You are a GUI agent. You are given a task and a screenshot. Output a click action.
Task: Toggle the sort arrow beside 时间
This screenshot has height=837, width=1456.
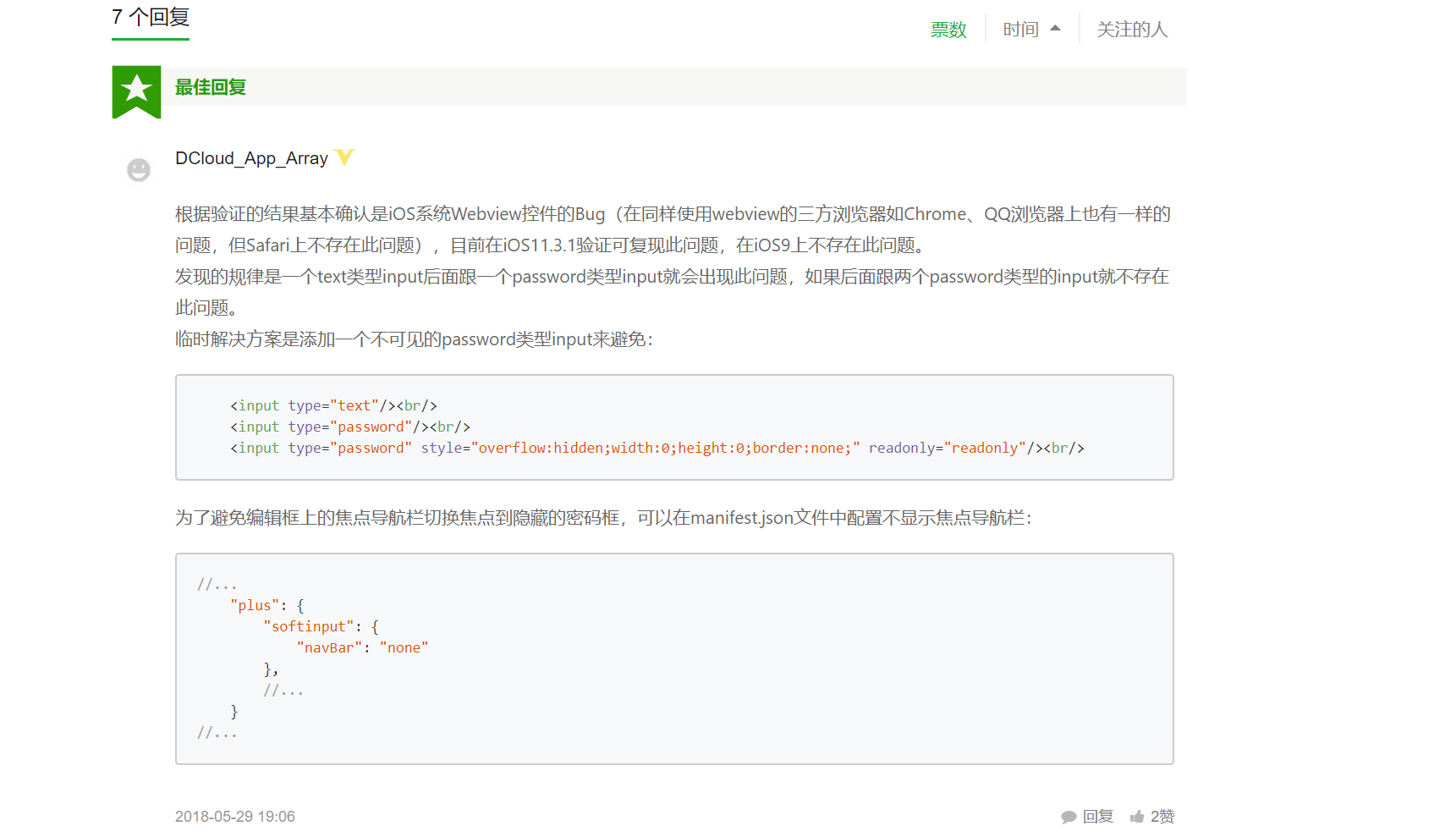tap(1055, 29)
